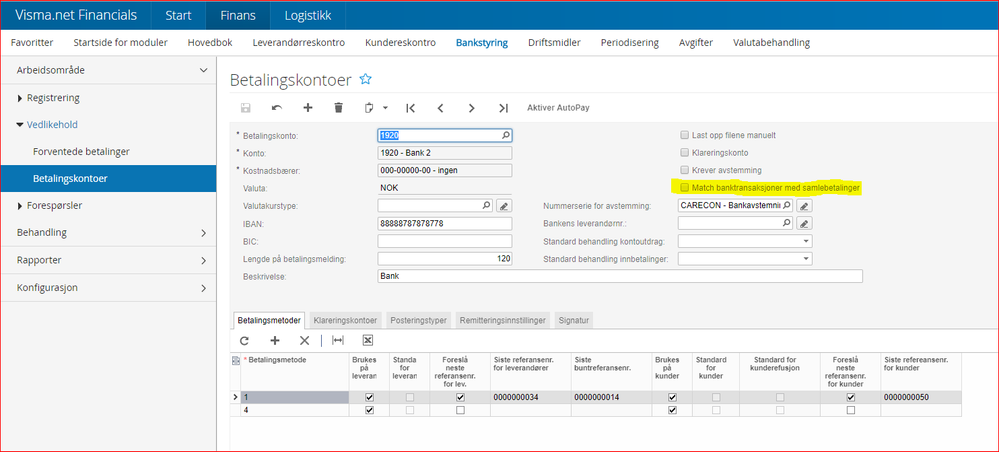Tick the Klareringskonto checkbox

pos(685,153)
